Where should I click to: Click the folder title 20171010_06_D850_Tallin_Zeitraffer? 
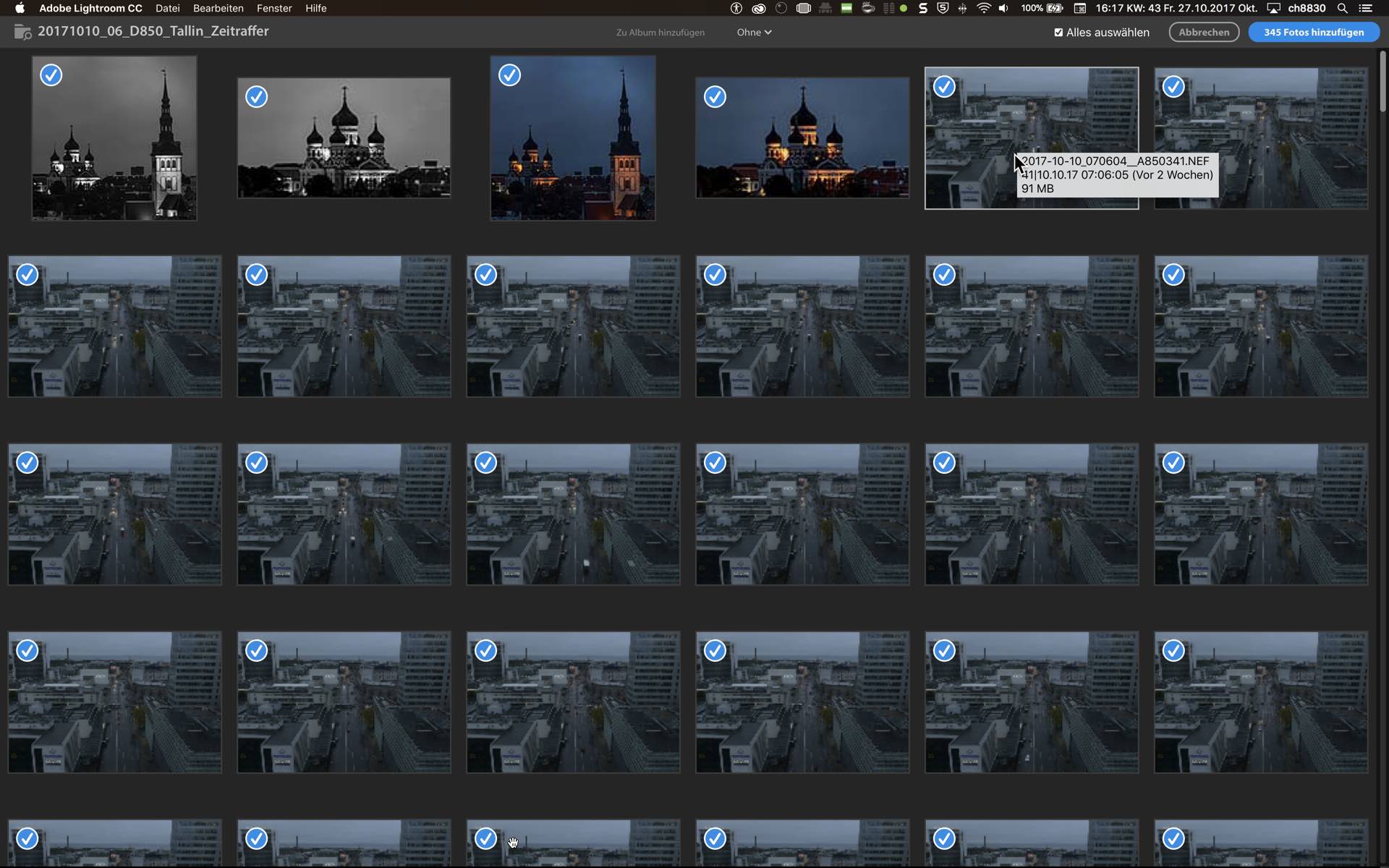[x=153, y=31]
